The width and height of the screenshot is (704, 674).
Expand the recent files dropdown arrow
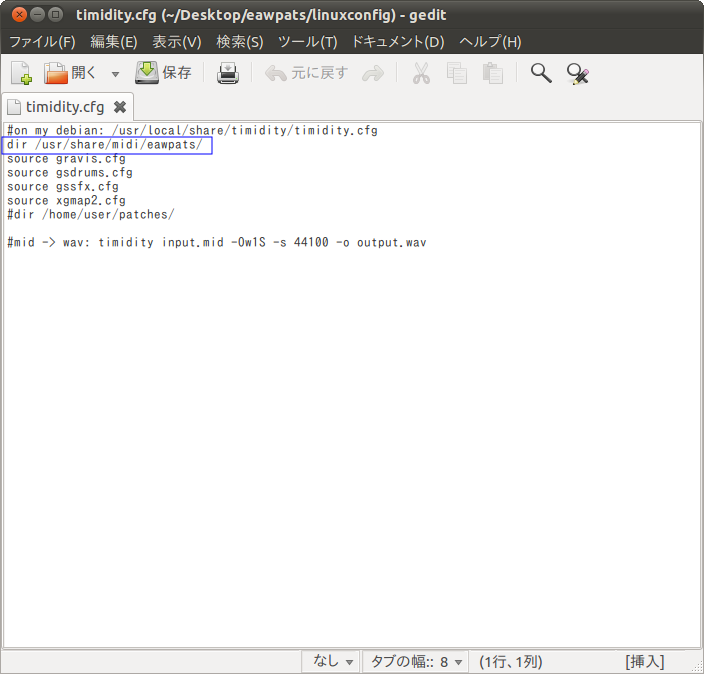pyautogui.click(x=115, y=74)
